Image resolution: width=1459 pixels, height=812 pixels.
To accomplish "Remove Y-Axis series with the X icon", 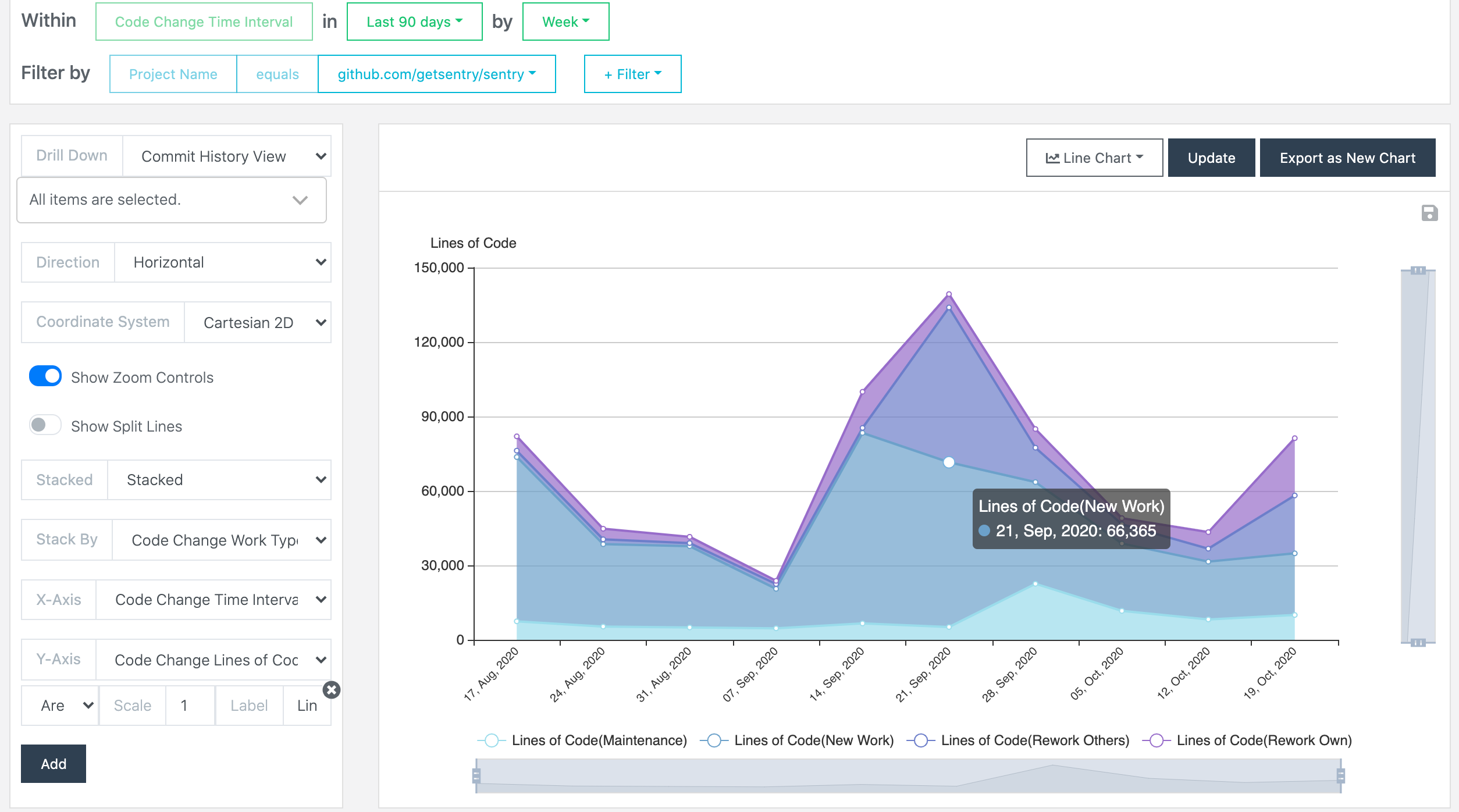I will click(332, 690).
